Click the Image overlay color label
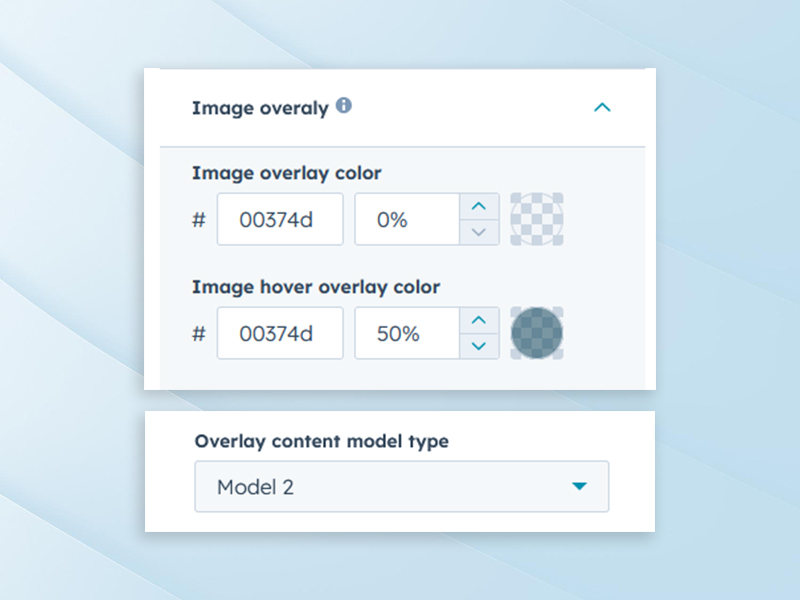This screenshot has height=600, width=800. [287, 173]
